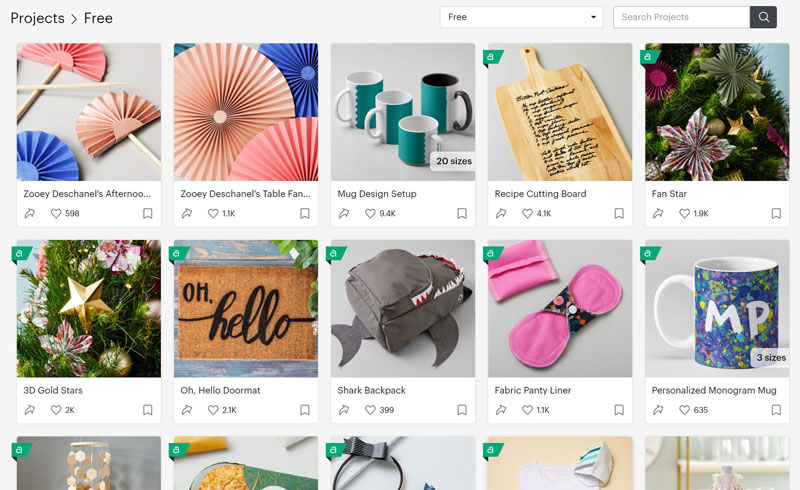
Task: Open the Mug Design Setup thumbnail
Action: (x=403, y=112)
